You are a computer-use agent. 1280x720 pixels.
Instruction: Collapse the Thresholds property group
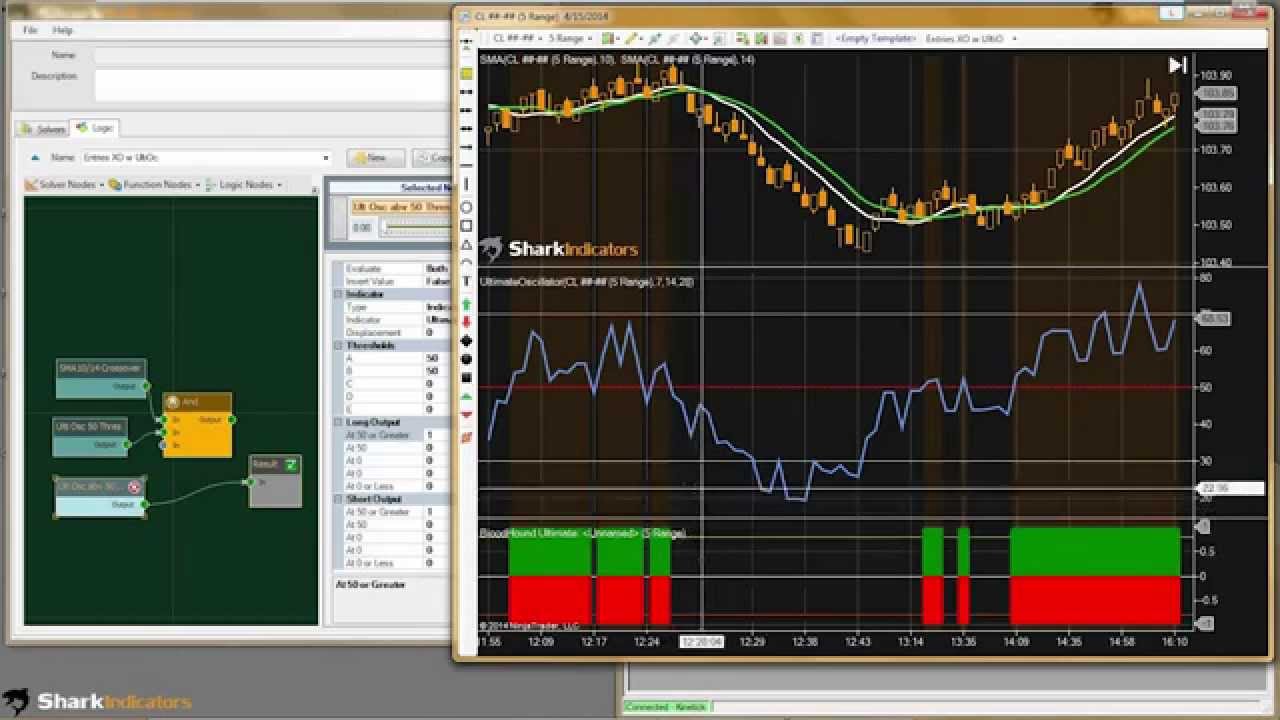coord(338,346)
